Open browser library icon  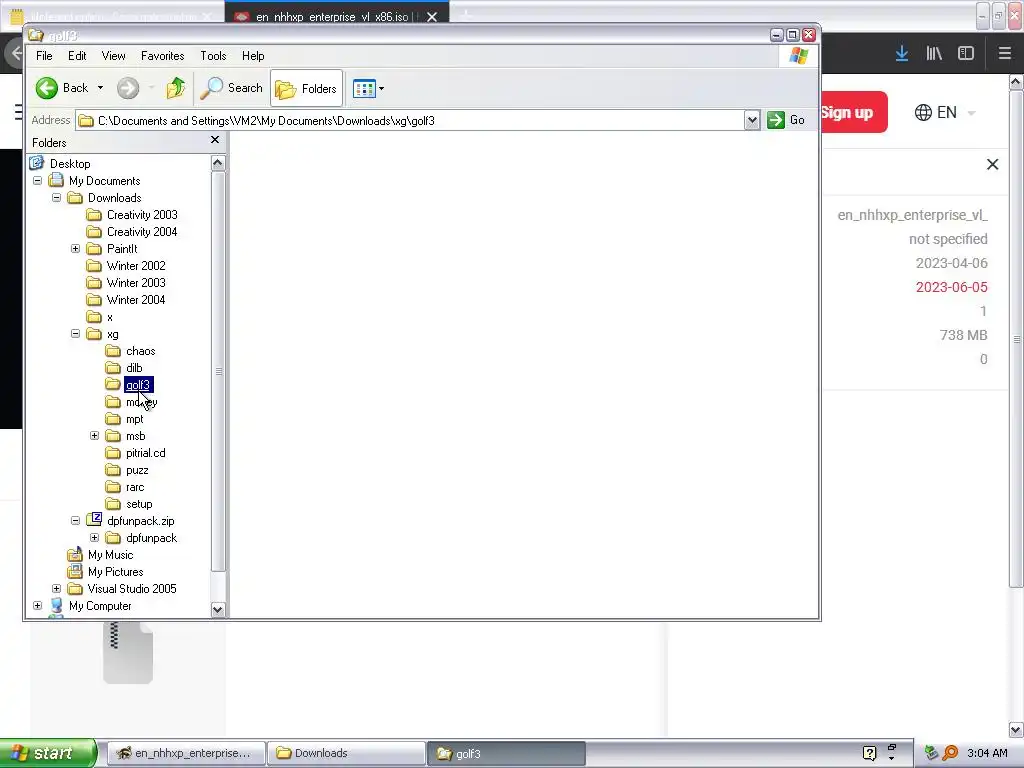[934, 54]
